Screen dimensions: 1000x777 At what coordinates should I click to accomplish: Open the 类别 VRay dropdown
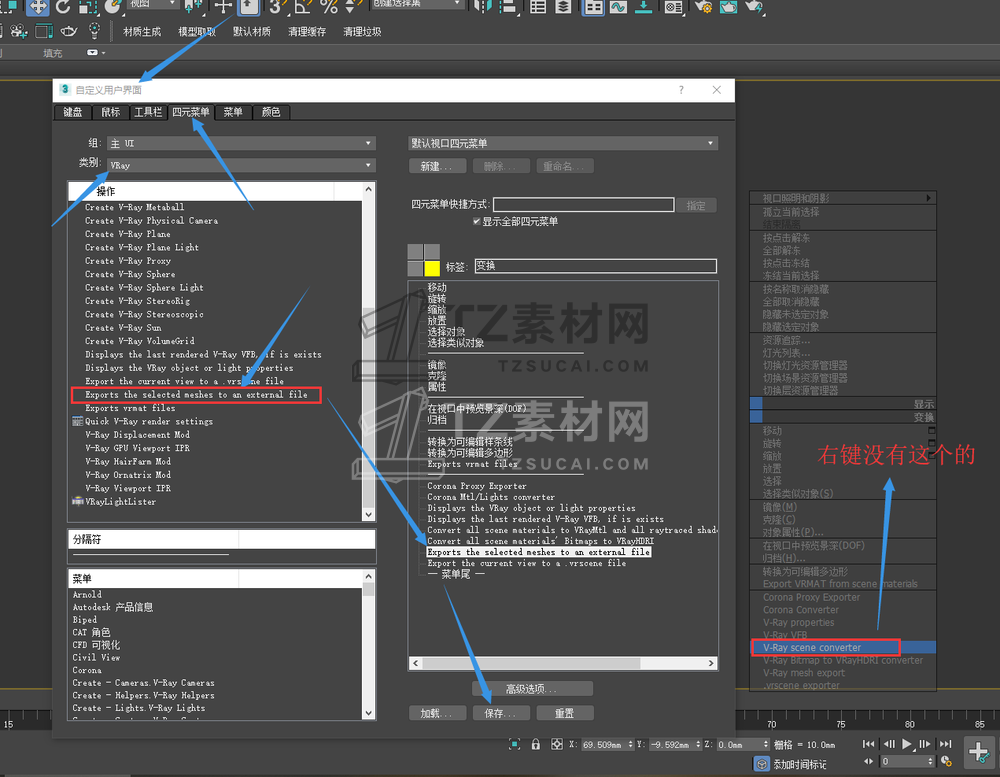pyautogui.click(x=241, y=165)
